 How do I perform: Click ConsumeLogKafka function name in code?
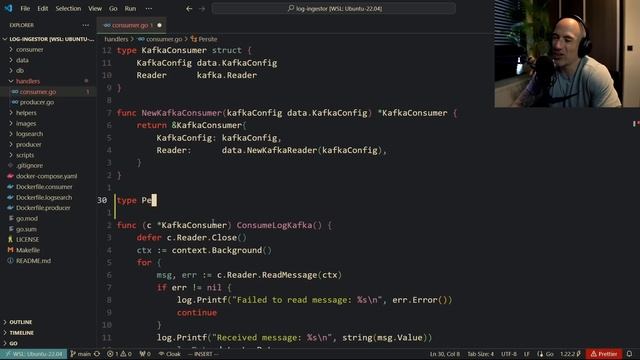pos(274,225)
